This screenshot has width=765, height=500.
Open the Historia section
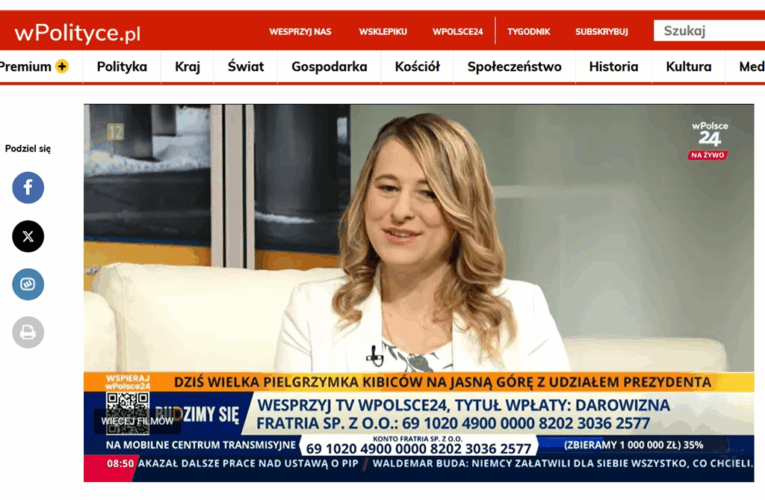(x=613, y=66)
